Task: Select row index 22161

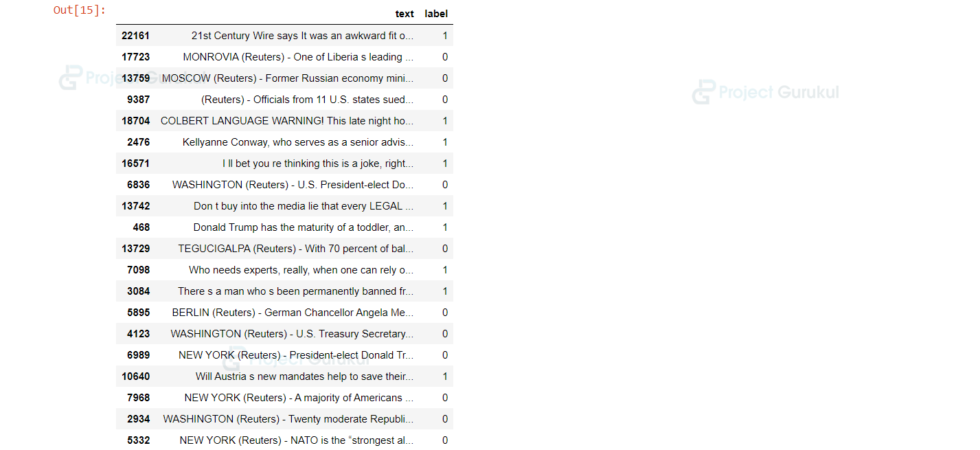Action: [x=135, y=36]
